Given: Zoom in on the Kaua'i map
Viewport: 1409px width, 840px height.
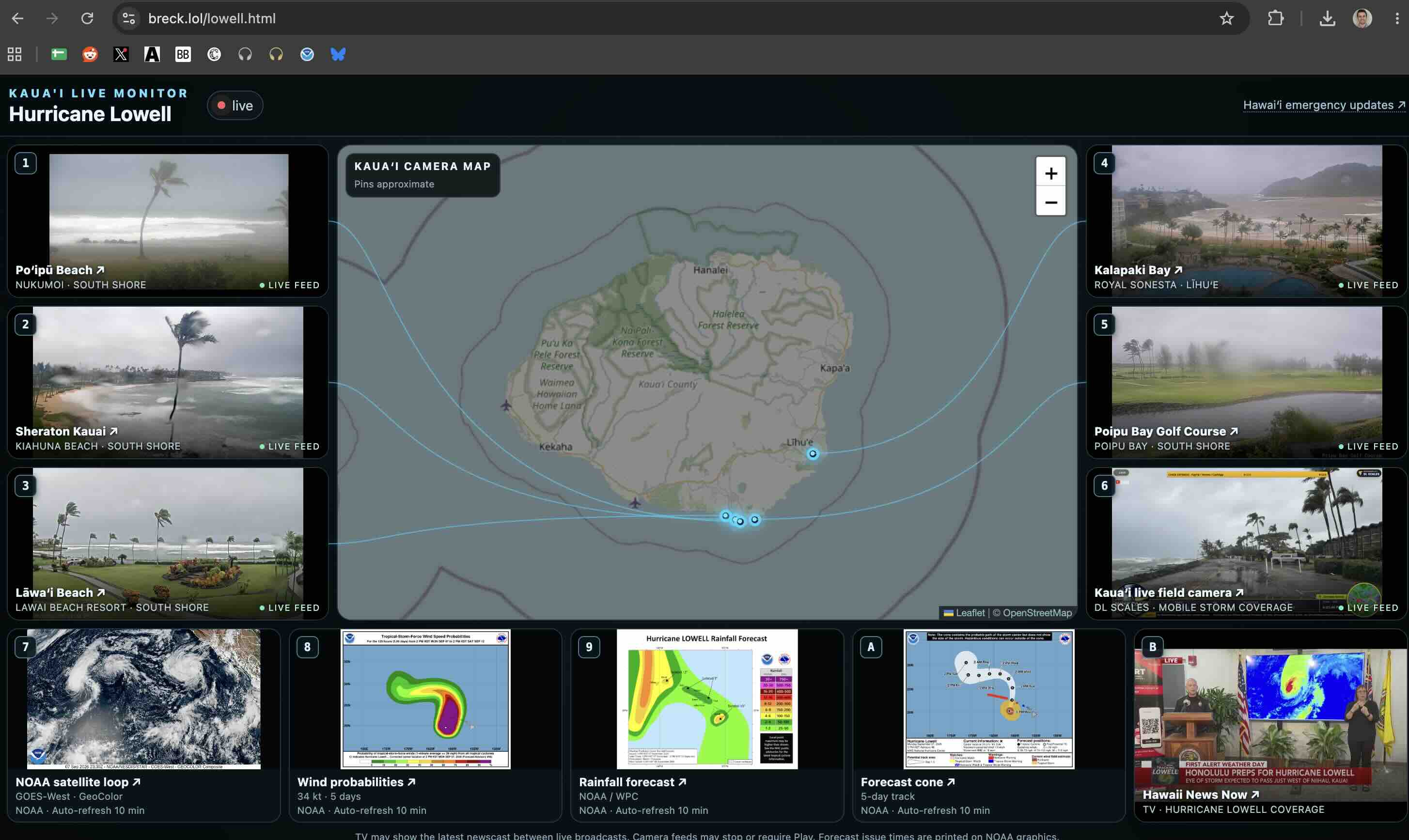Looking at the screenshot, I should 1050,172.
